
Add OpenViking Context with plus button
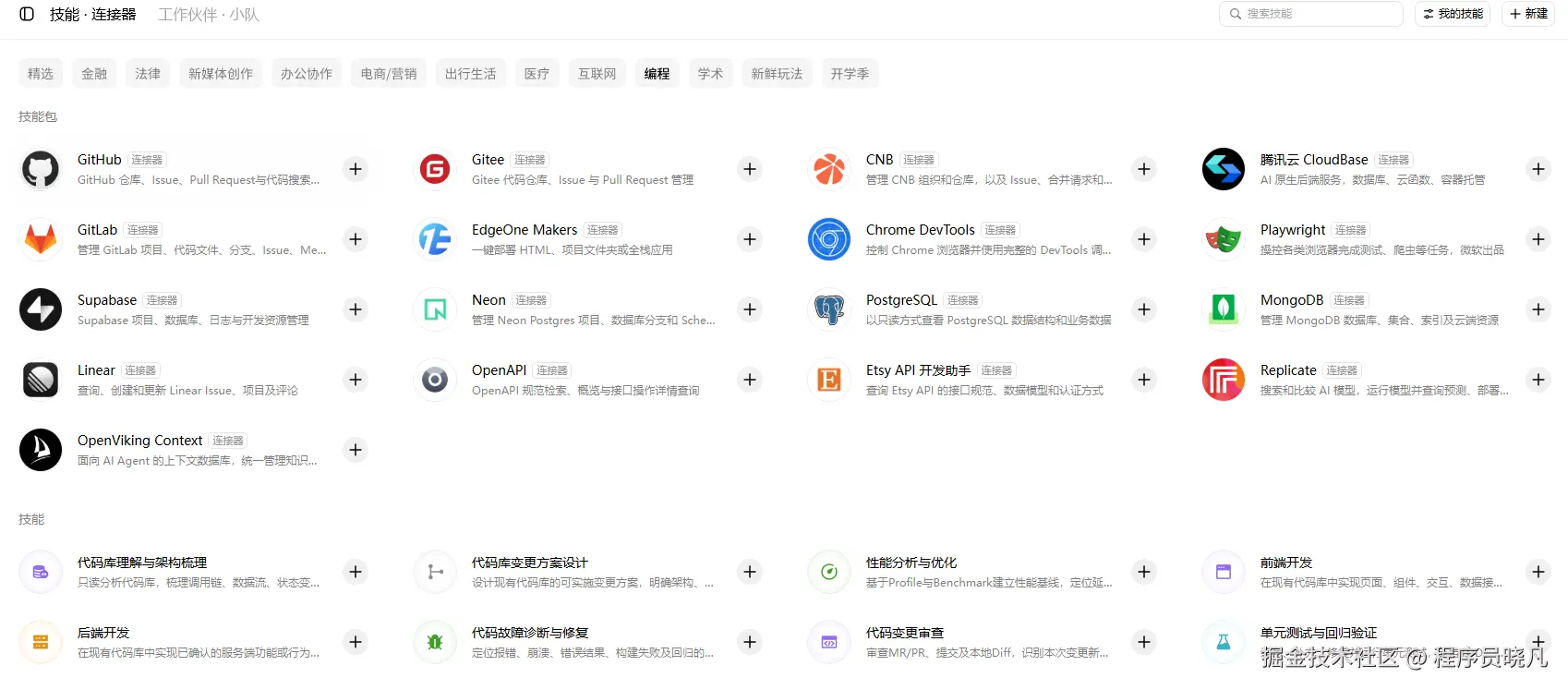(x=356, y=450)
